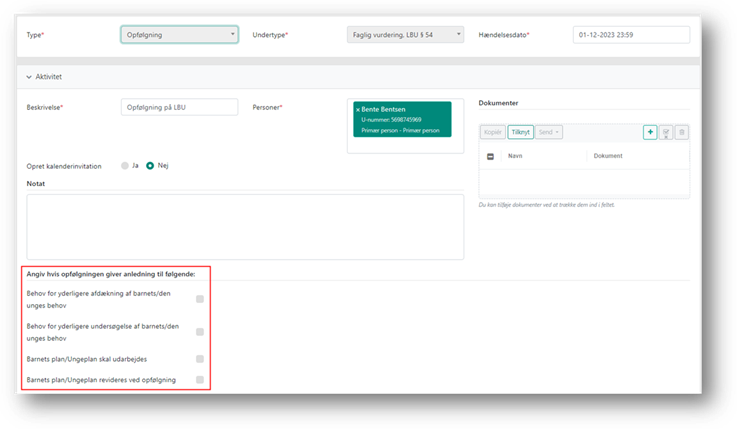The width and height of the screenshot is (737, 429).
Task: Click inside the Notat text area
Action: [x=245, y=225]
